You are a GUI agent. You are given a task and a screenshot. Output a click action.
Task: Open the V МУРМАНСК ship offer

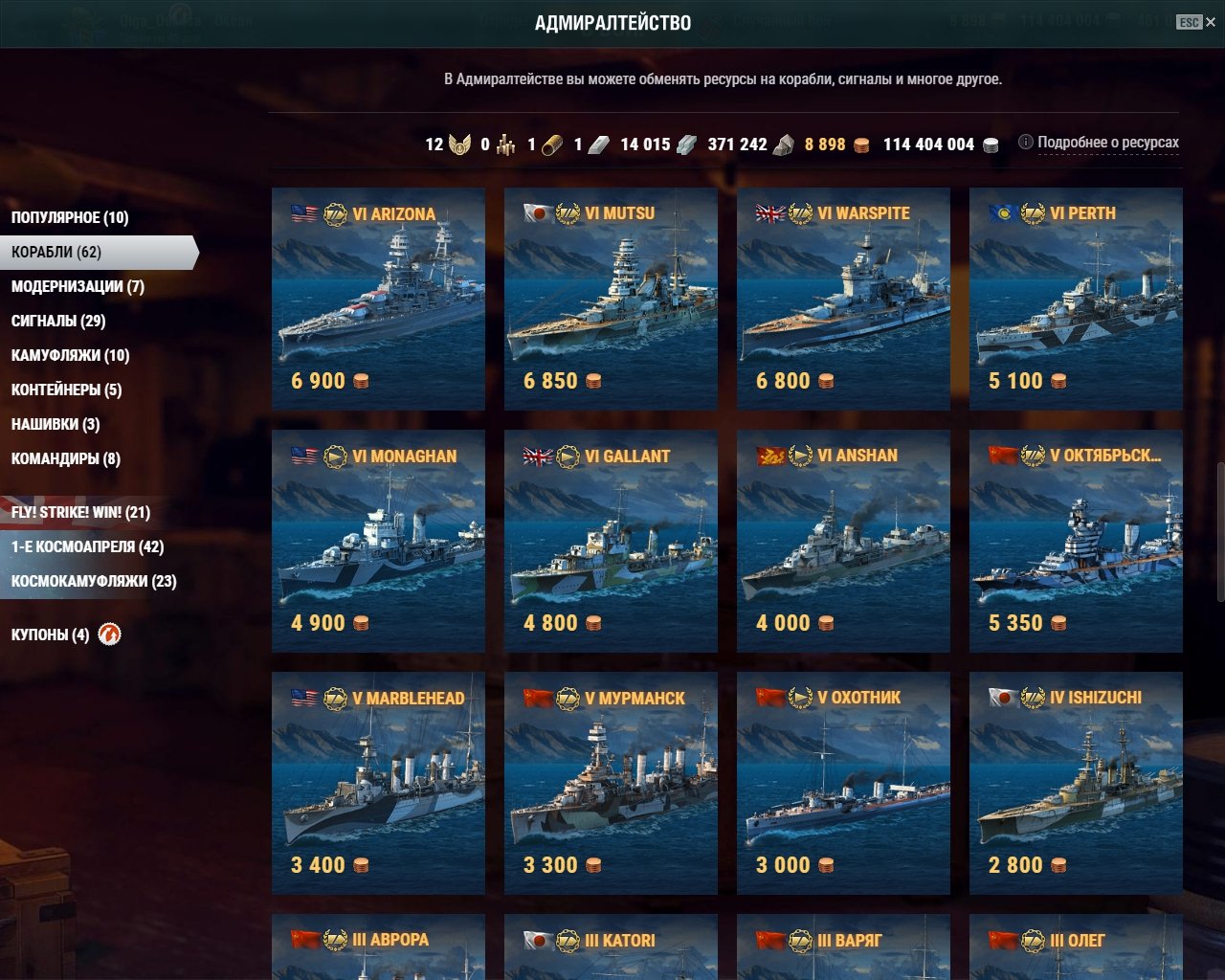pyautogui.click(x=611, y=783)
